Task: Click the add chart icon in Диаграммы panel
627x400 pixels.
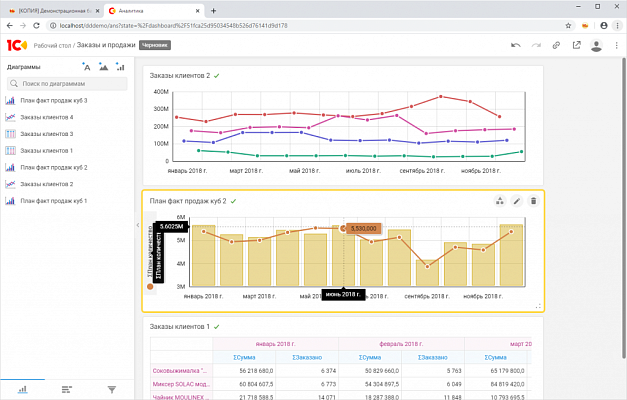Action: (x=119, y=67)
